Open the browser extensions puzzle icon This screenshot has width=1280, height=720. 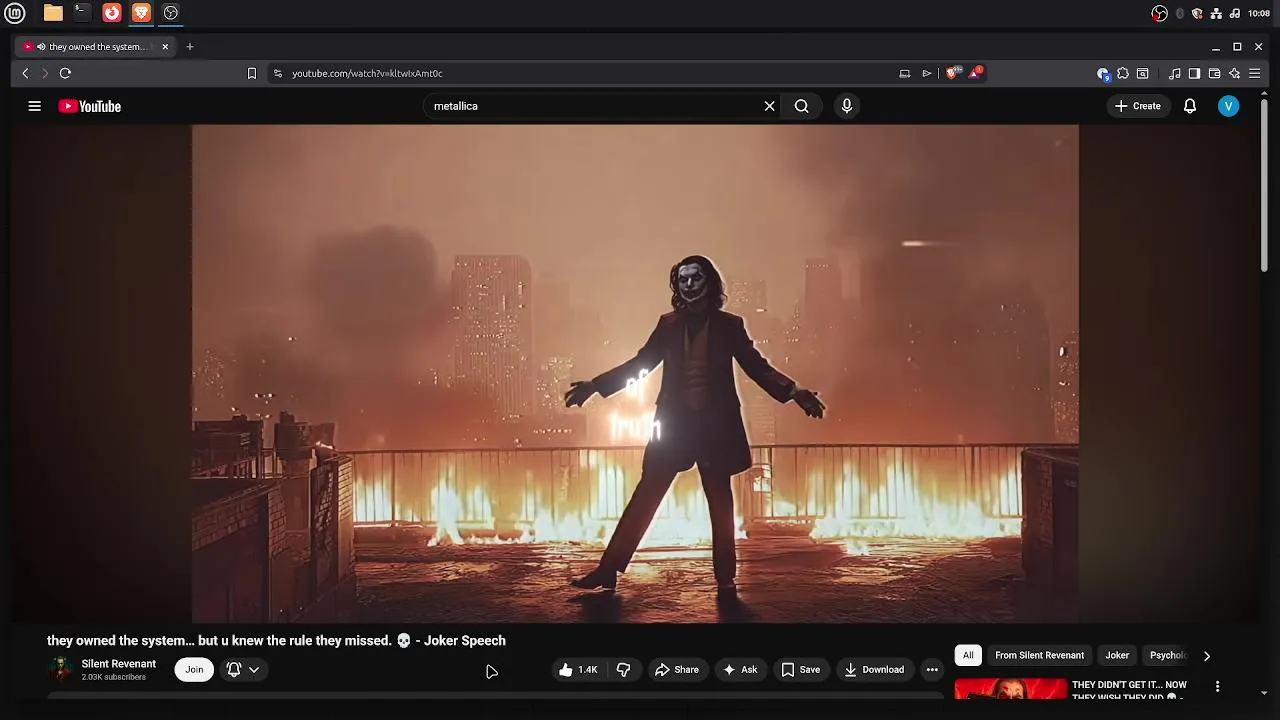(x=1123, y=73)
